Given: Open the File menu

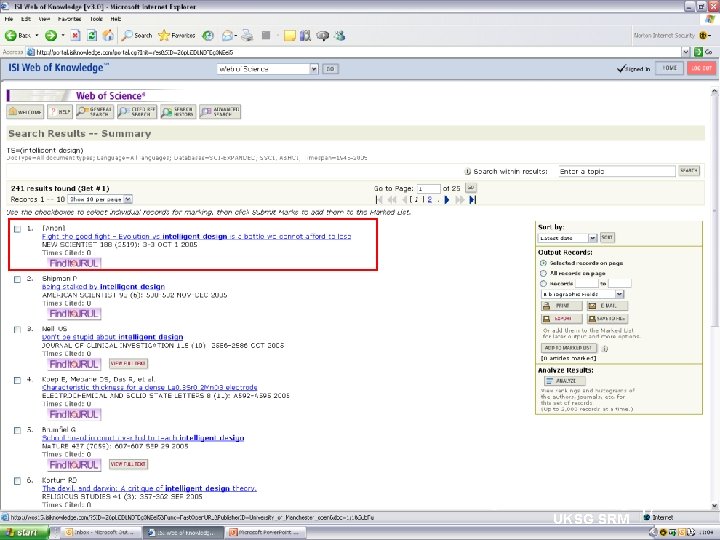Looking at the screenshot, I should point(9,19).
